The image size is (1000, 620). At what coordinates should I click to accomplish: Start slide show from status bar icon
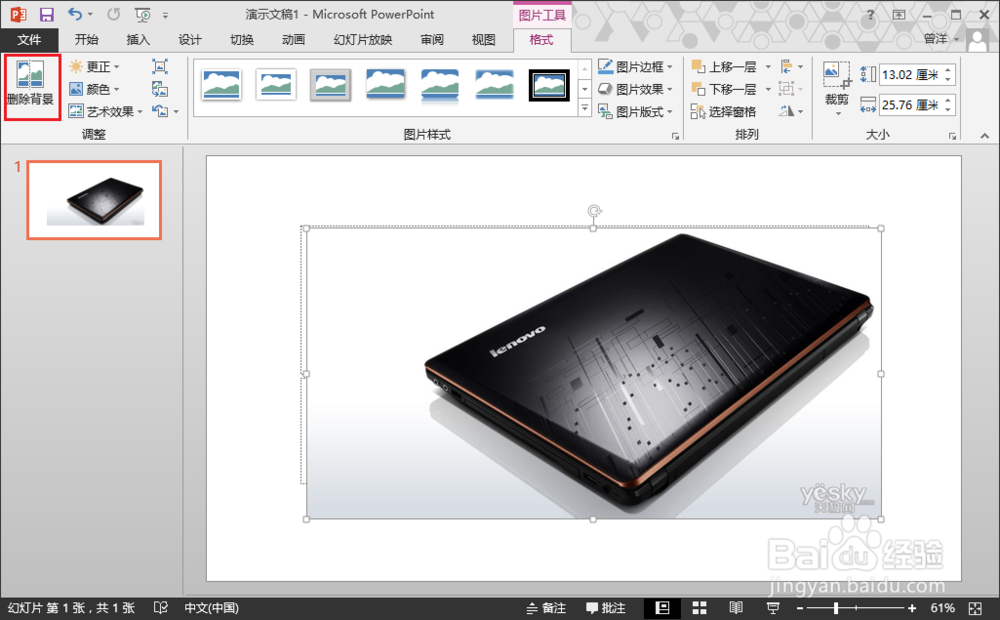click(x=773, y=608)
